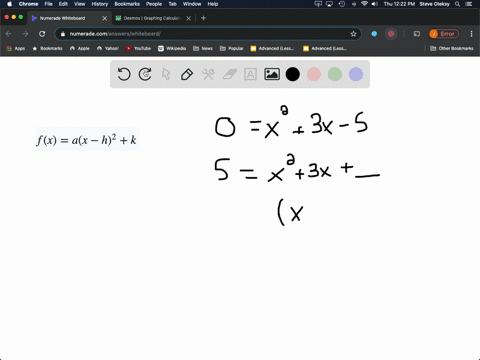Open Notification Center list icon
This screenshot has width=480, height=360.
(469, 4)
